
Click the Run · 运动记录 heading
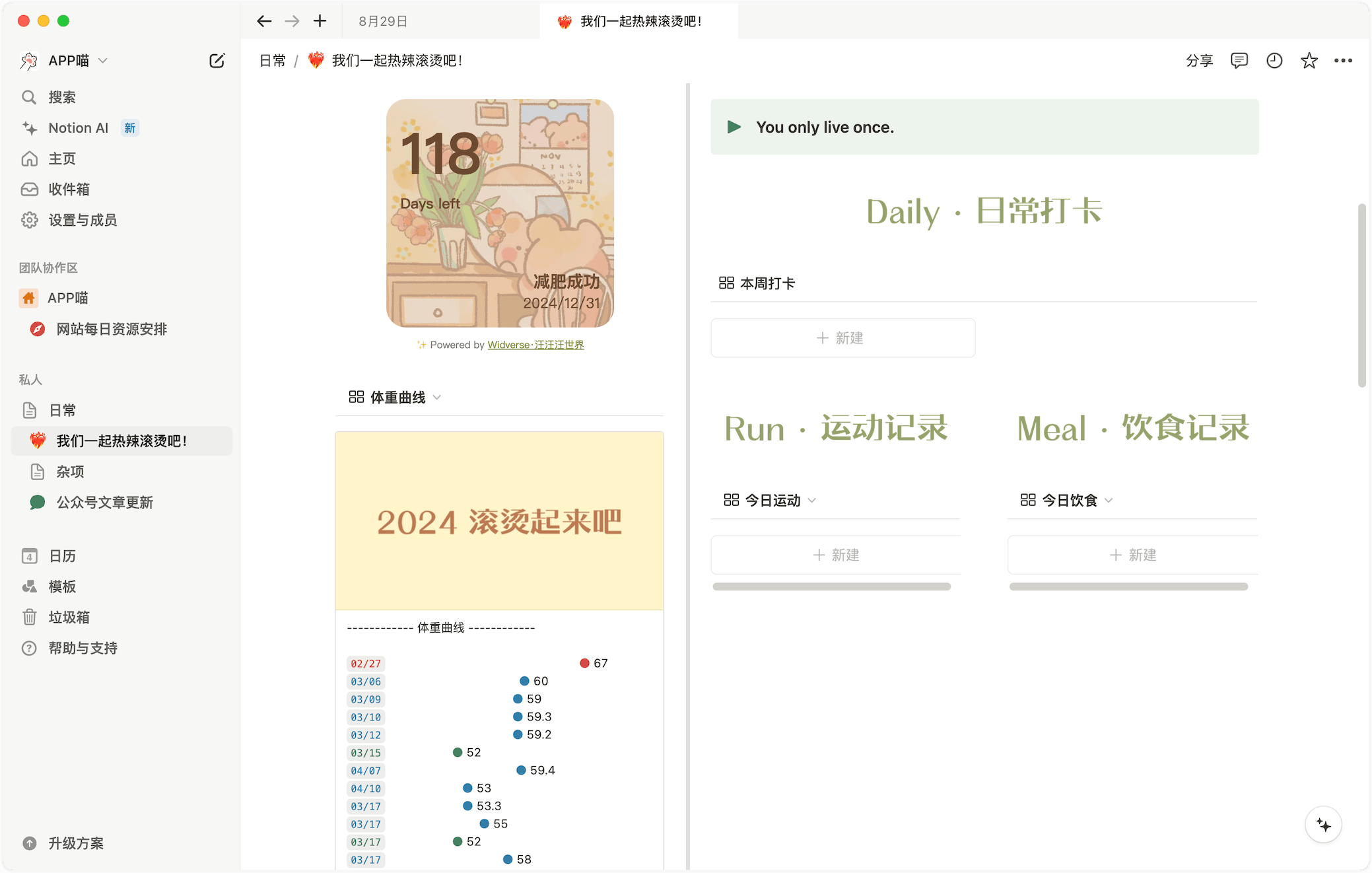pos(836,428)
